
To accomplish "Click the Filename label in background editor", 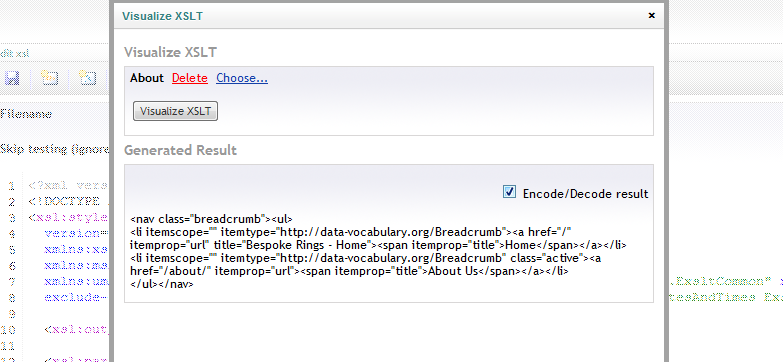I will pos(26,114).
